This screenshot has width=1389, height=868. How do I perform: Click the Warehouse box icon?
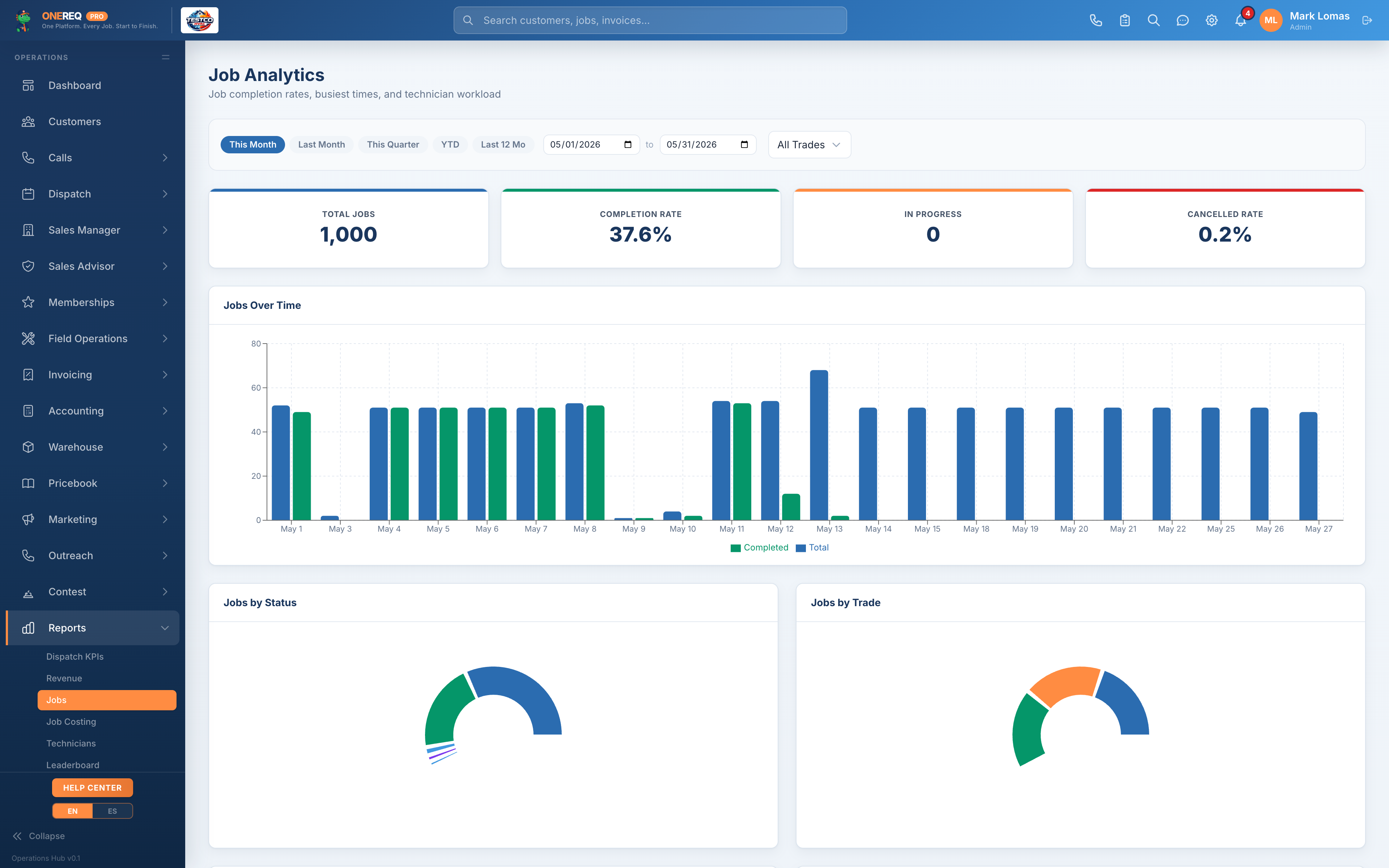click(28, 447)
